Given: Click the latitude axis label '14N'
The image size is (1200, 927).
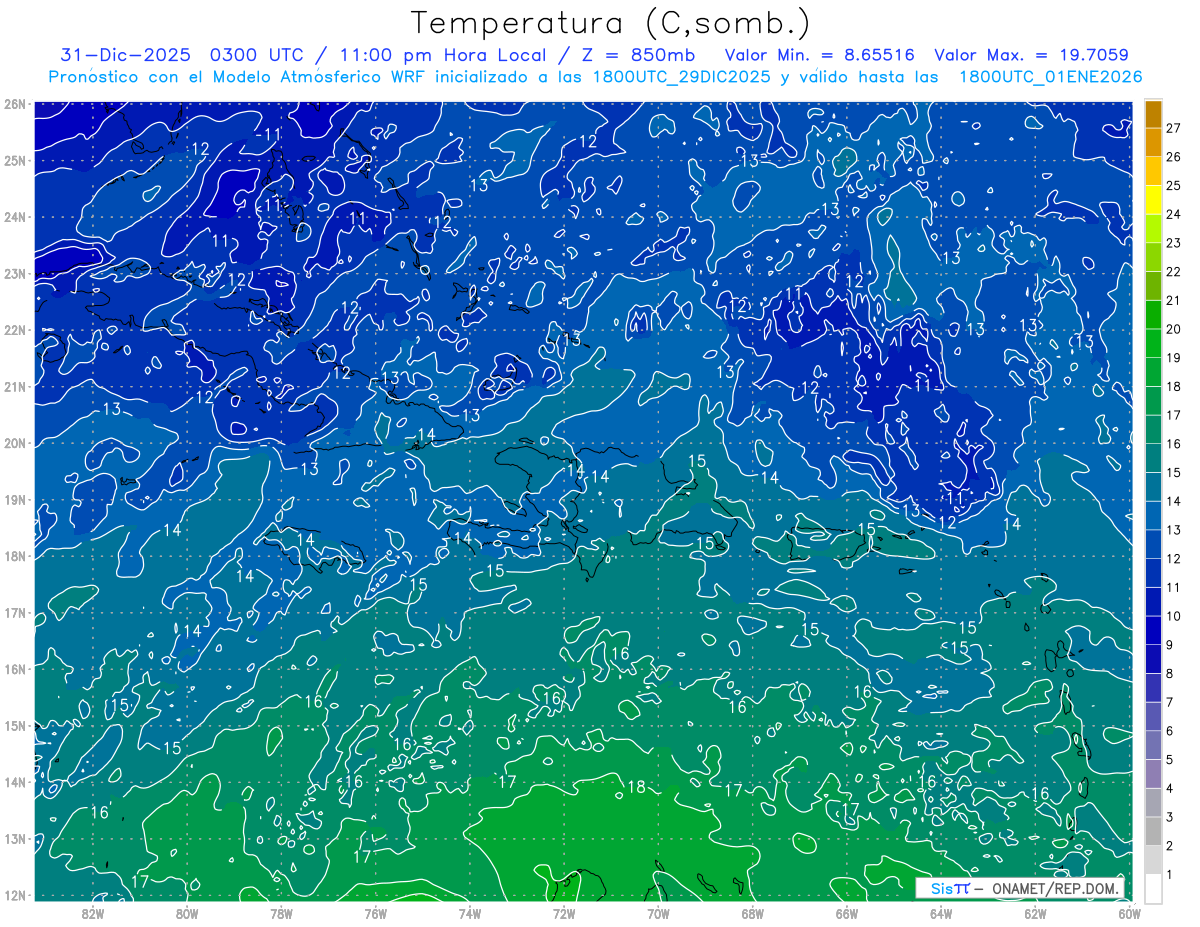Looking at the screenshot, I should coord(15,782).
